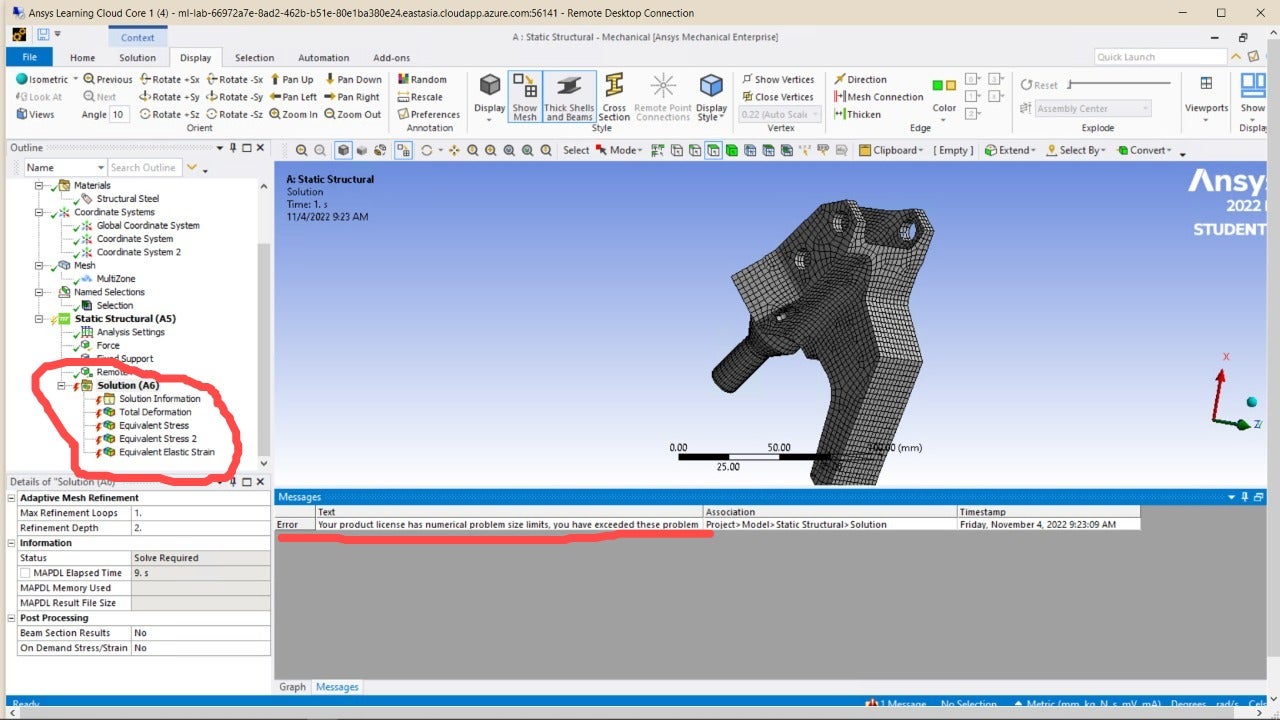Rotate the model +Sx

pyautogui.click(x=169, y=79)
